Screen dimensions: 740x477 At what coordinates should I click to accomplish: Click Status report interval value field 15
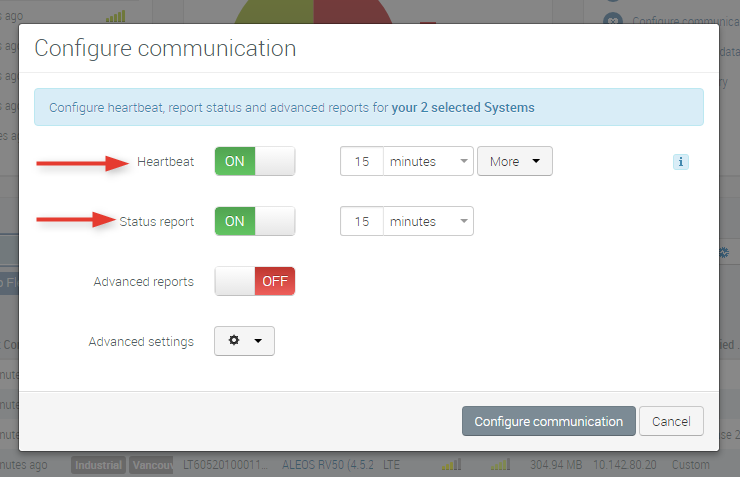[362, 221]
